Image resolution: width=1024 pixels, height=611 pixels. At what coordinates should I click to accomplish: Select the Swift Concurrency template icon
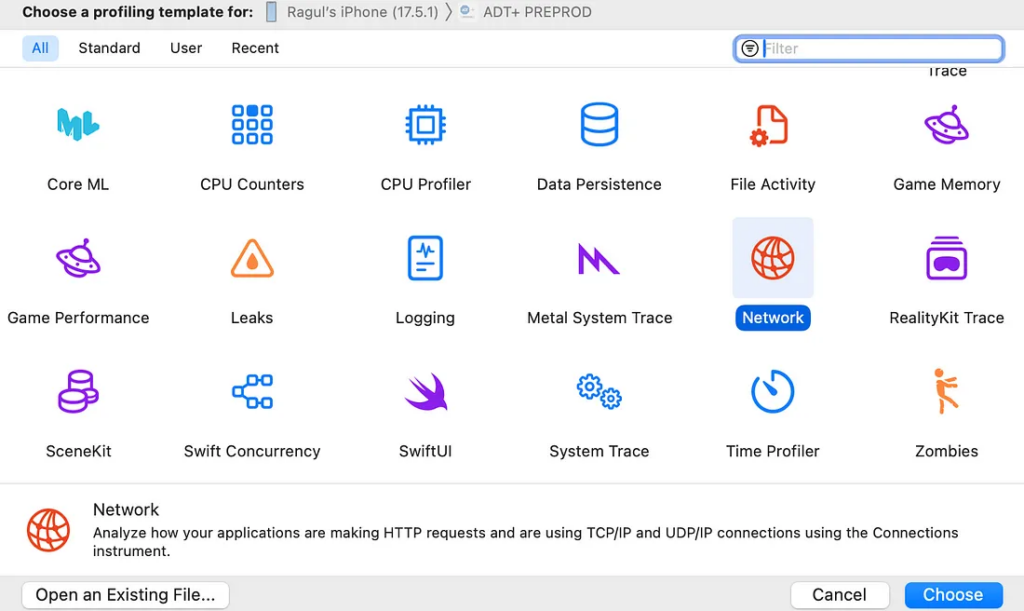point(252,392)
